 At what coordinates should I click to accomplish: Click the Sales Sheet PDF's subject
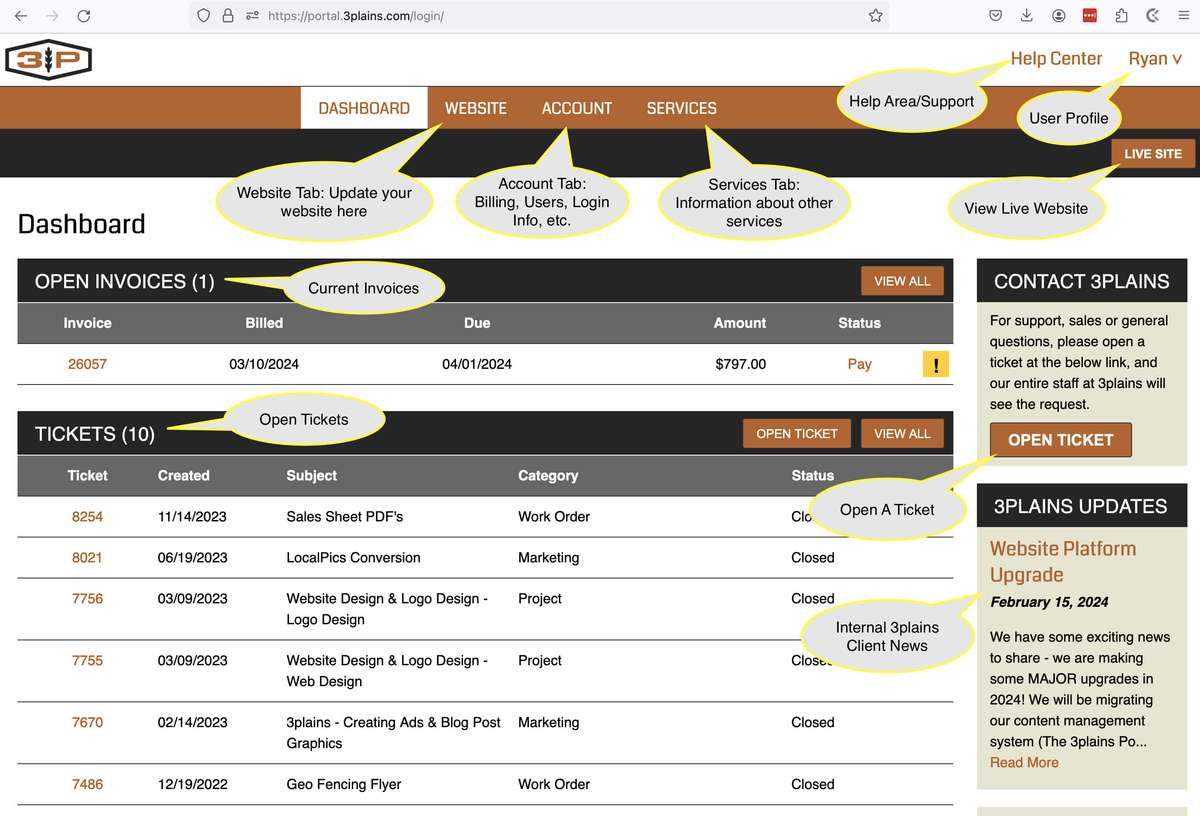pos(345,517)
